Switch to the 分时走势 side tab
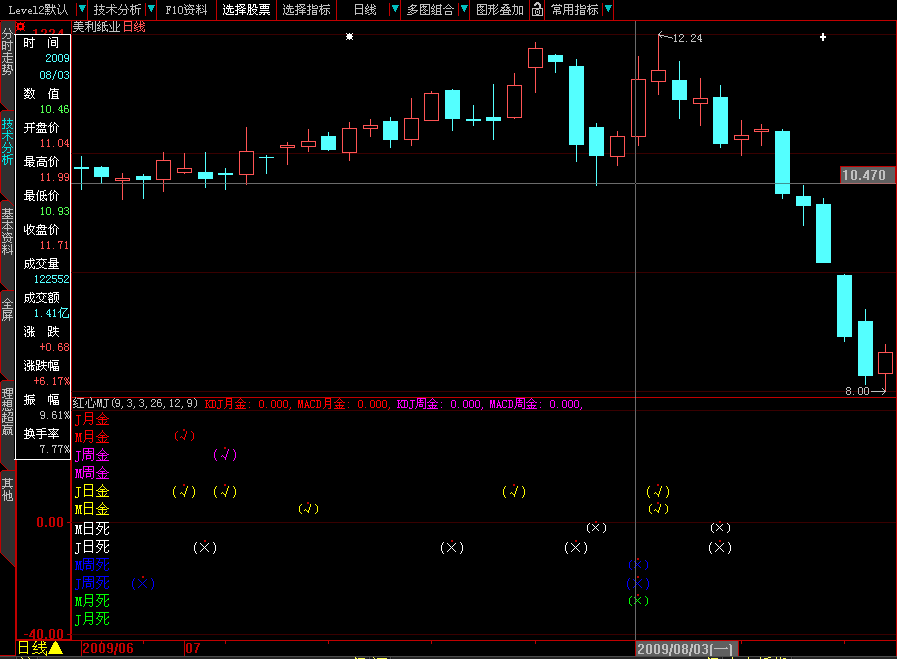 [7, 53]
